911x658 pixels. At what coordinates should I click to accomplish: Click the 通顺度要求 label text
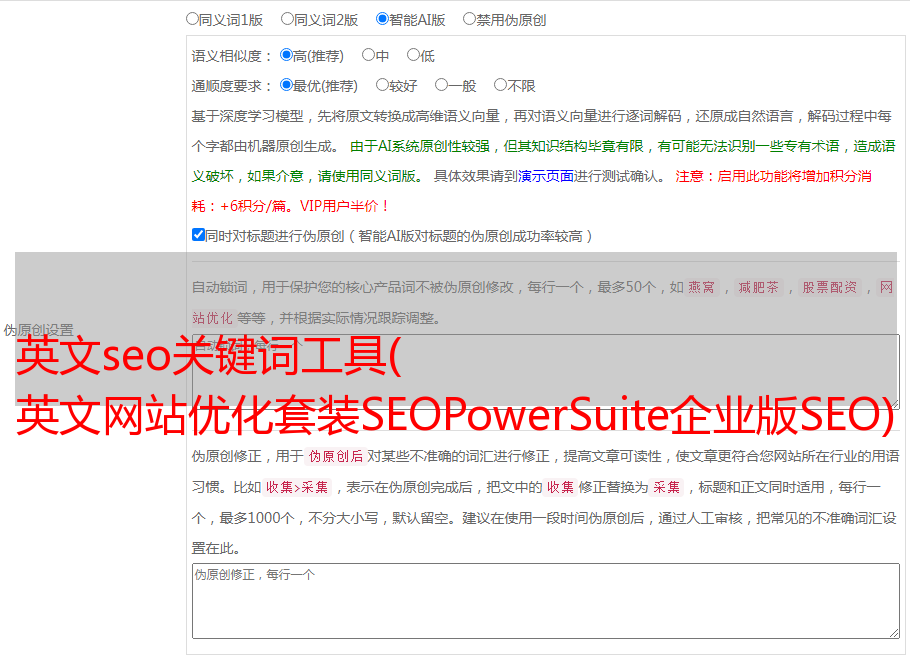[232, 86]
